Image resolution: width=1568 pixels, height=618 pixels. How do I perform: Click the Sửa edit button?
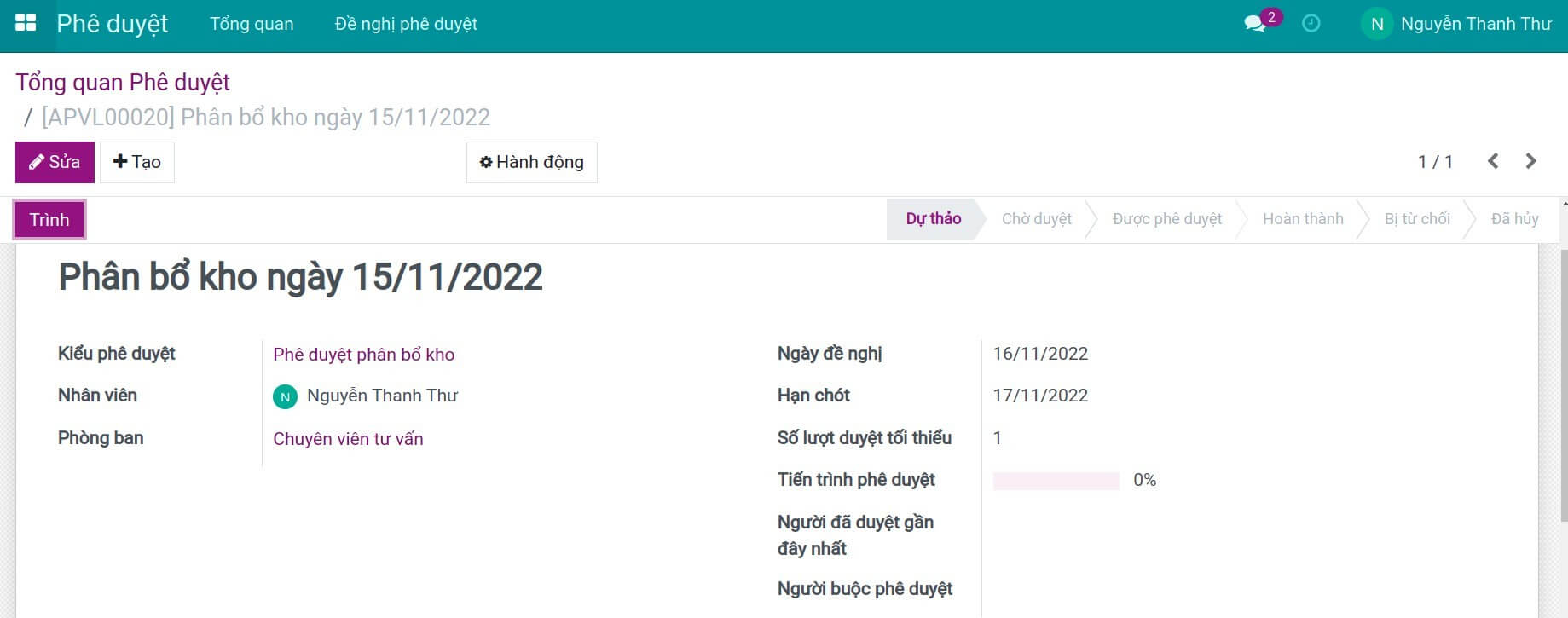55,162
